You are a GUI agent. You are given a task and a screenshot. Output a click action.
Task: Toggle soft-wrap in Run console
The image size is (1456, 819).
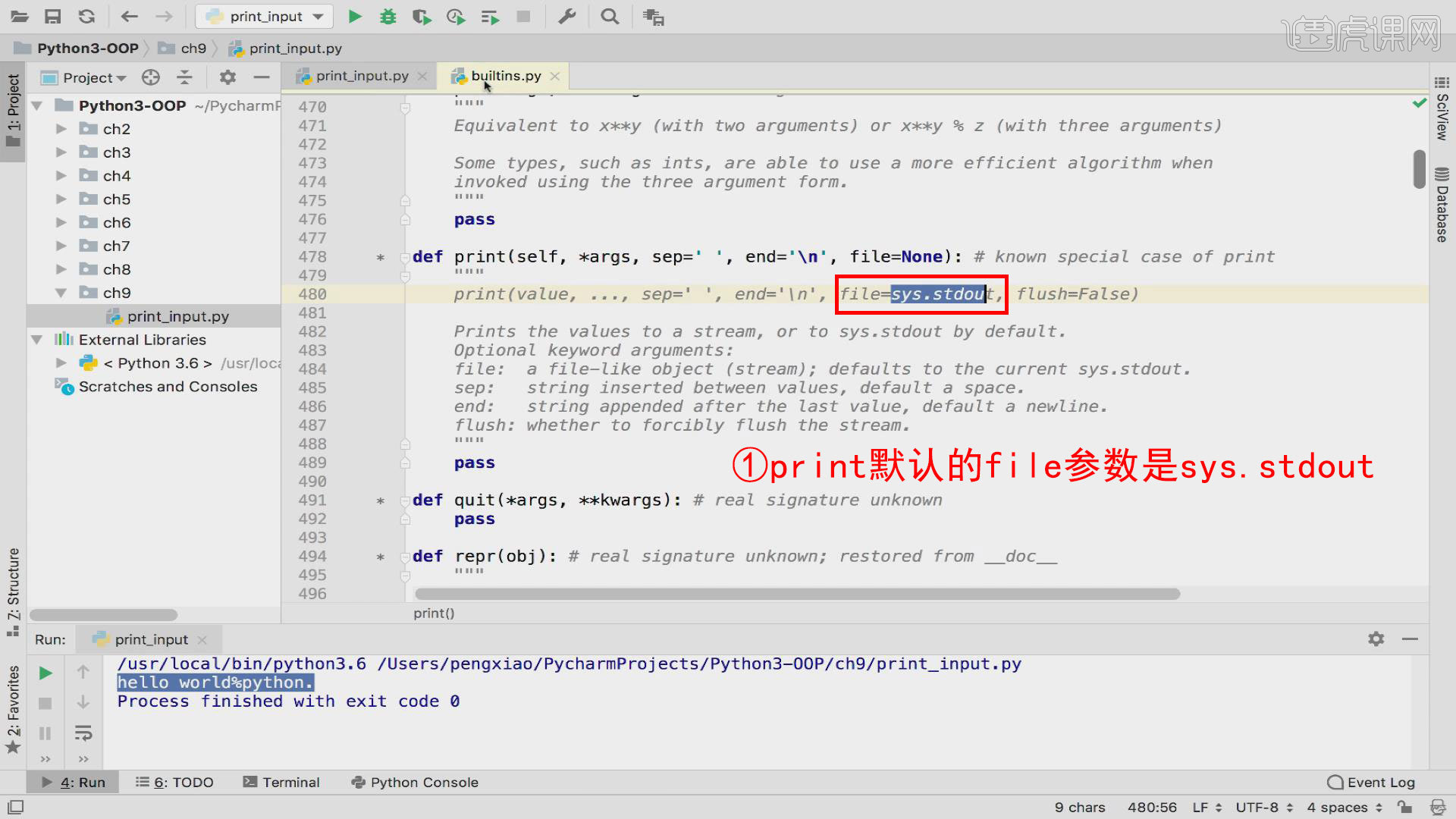pos(83,733)
